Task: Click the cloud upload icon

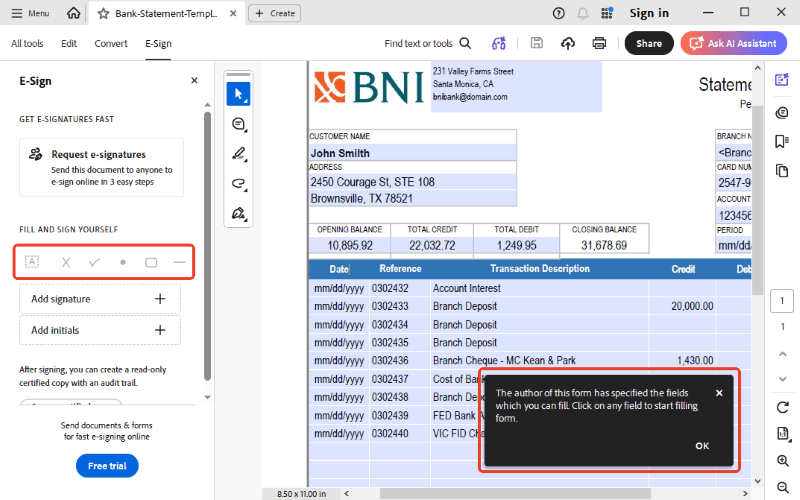Action: pyautogui.click(x=568, y=43)
